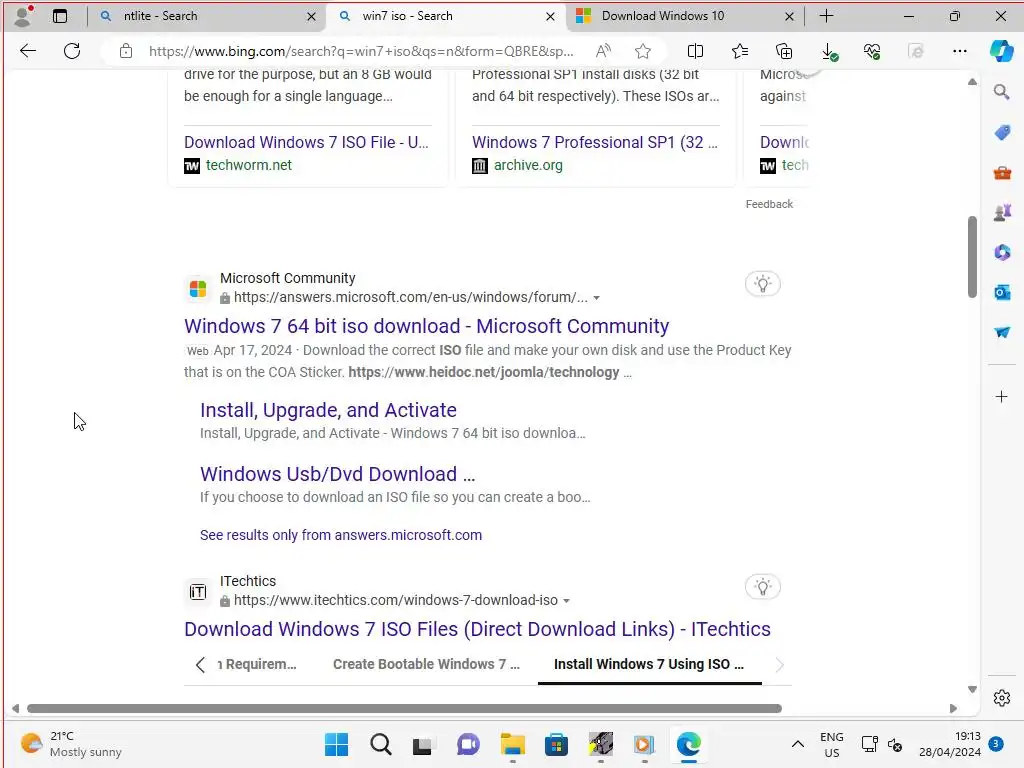Close the ntlite - Search tab
The width and height of the screenshot is (1024, 768).
click(x=312, y=16)
